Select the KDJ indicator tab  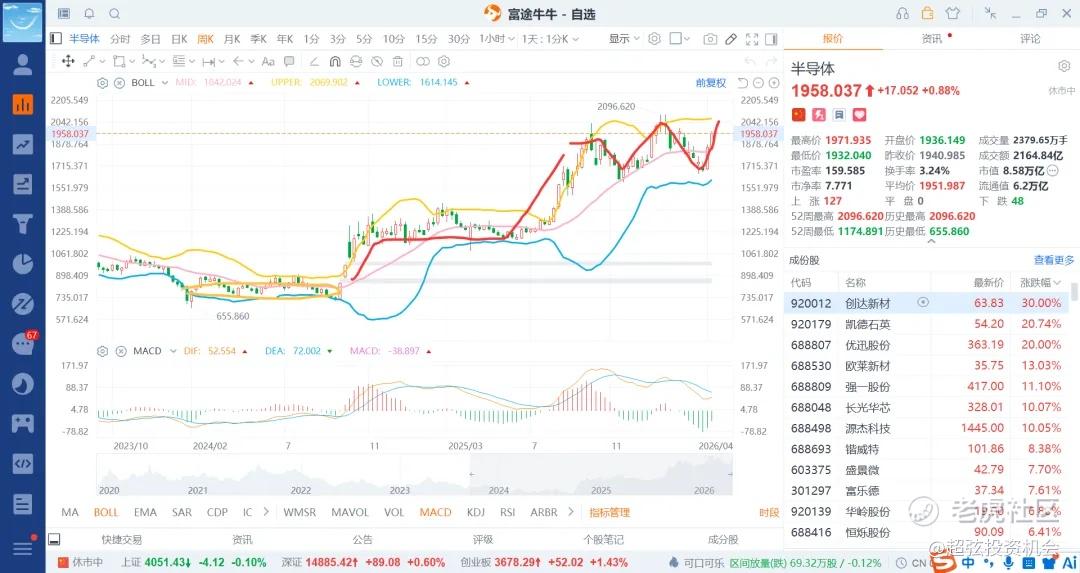[476, 512]
